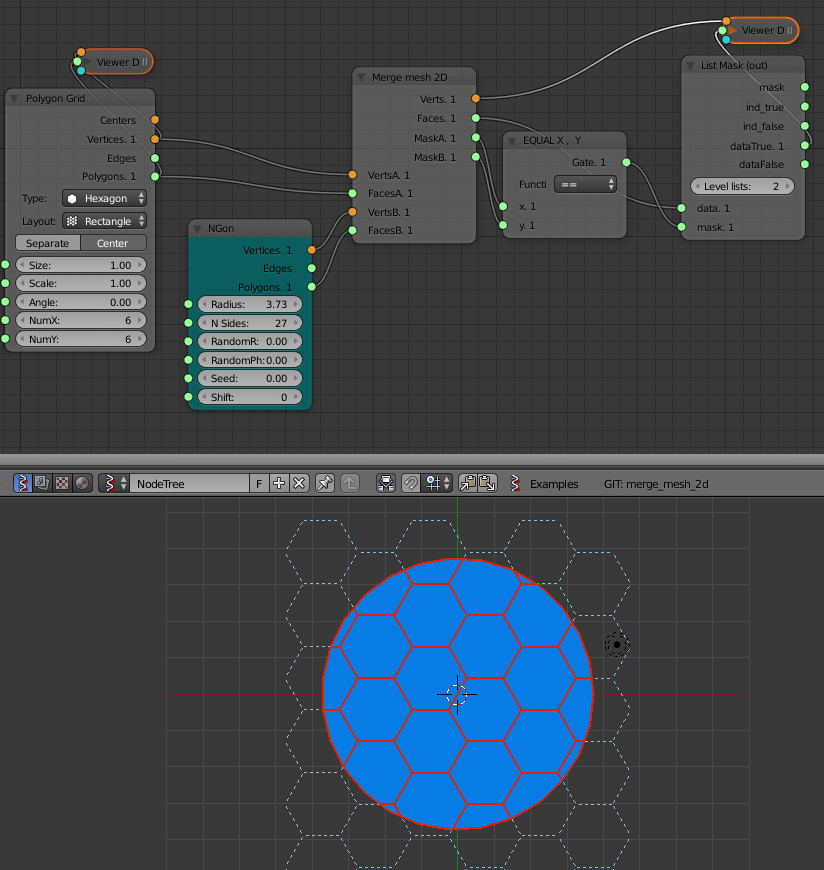Select the shader node tree type icon
The image size is (824, 870).
coord(82,483)
